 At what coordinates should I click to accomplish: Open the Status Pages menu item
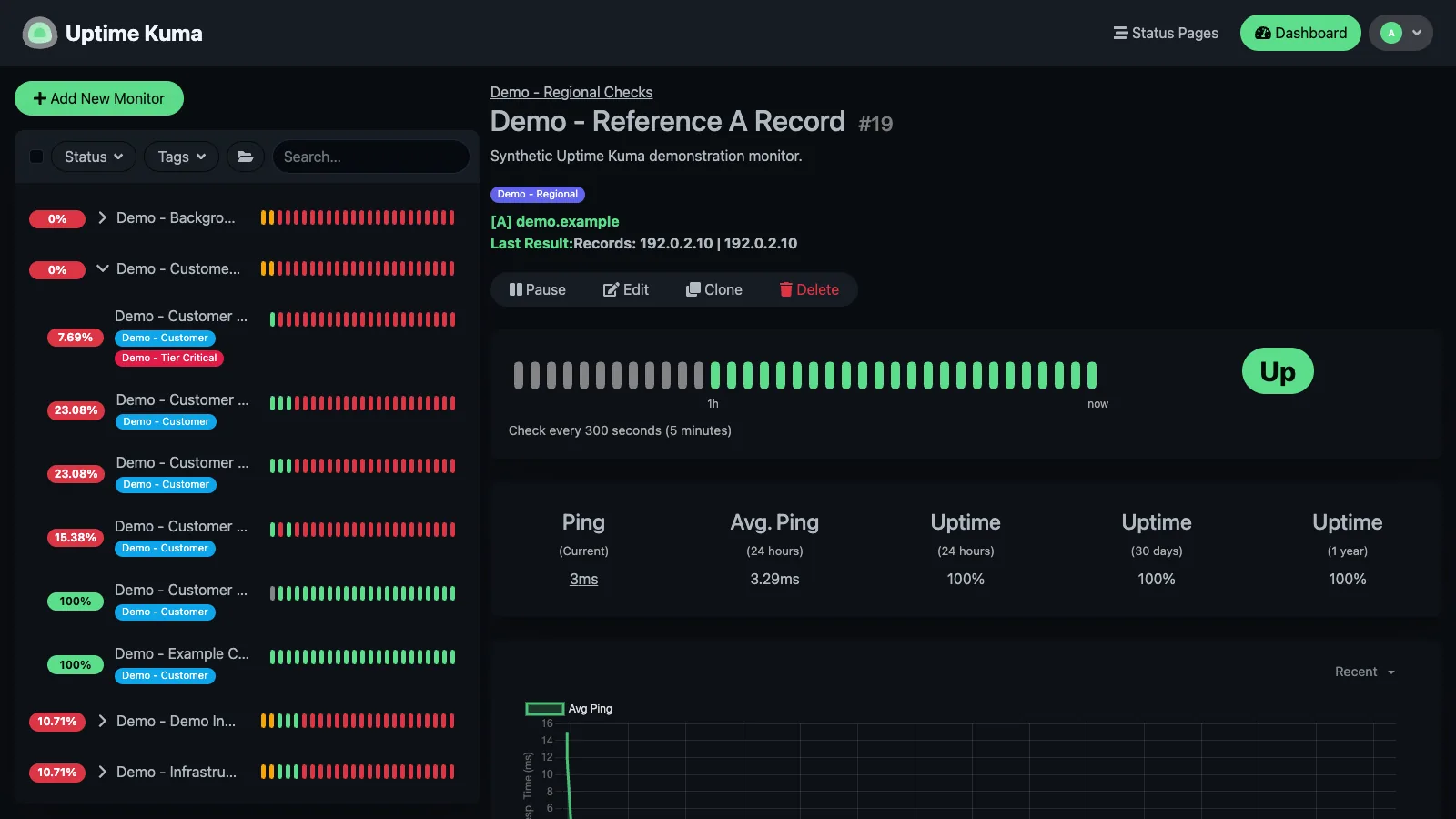(x=1166, y=33)
